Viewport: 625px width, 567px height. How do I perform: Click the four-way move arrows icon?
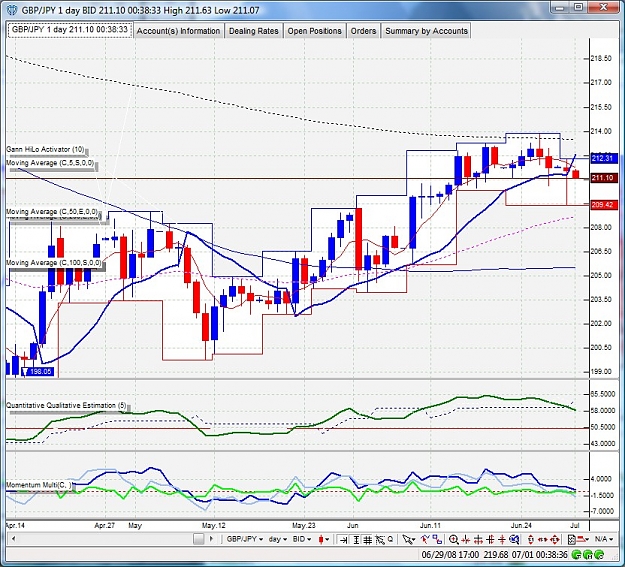(554, 540)
